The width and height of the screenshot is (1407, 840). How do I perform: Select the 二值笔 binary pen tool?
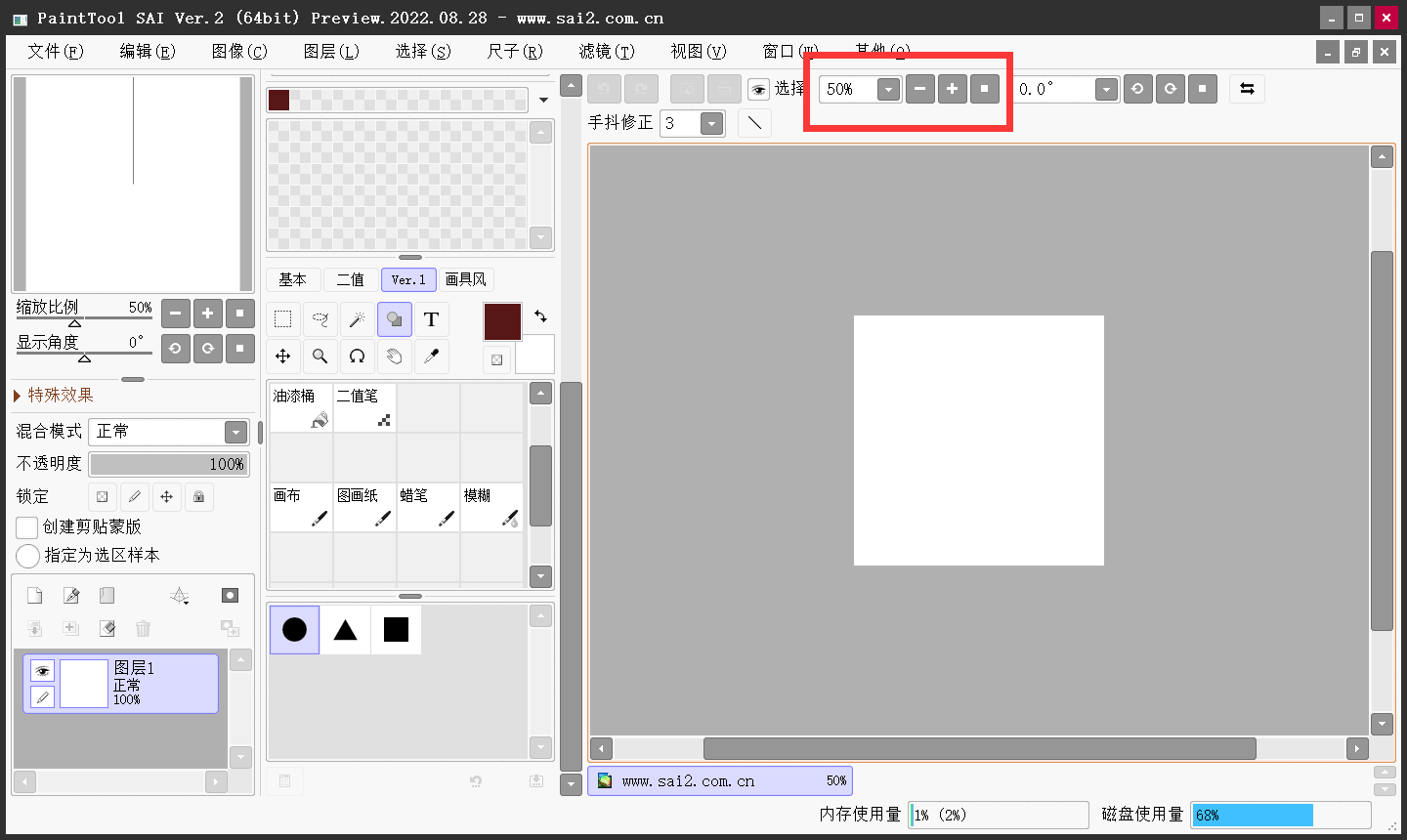coord(364,407)
